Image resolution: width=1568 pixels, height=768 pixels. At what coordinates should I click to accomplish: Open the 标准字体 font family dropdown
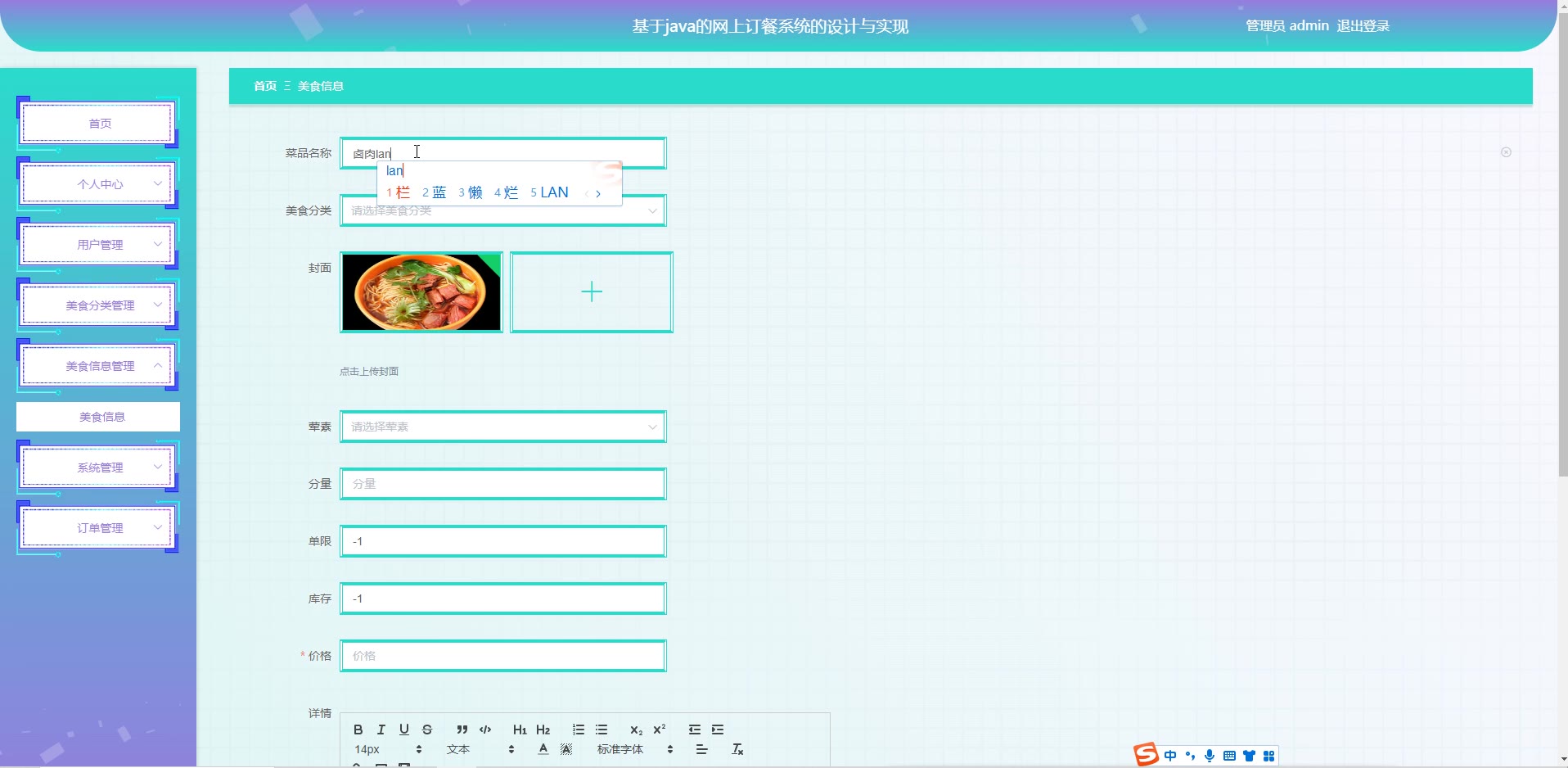pyautogui.click(x=635, y=749)
